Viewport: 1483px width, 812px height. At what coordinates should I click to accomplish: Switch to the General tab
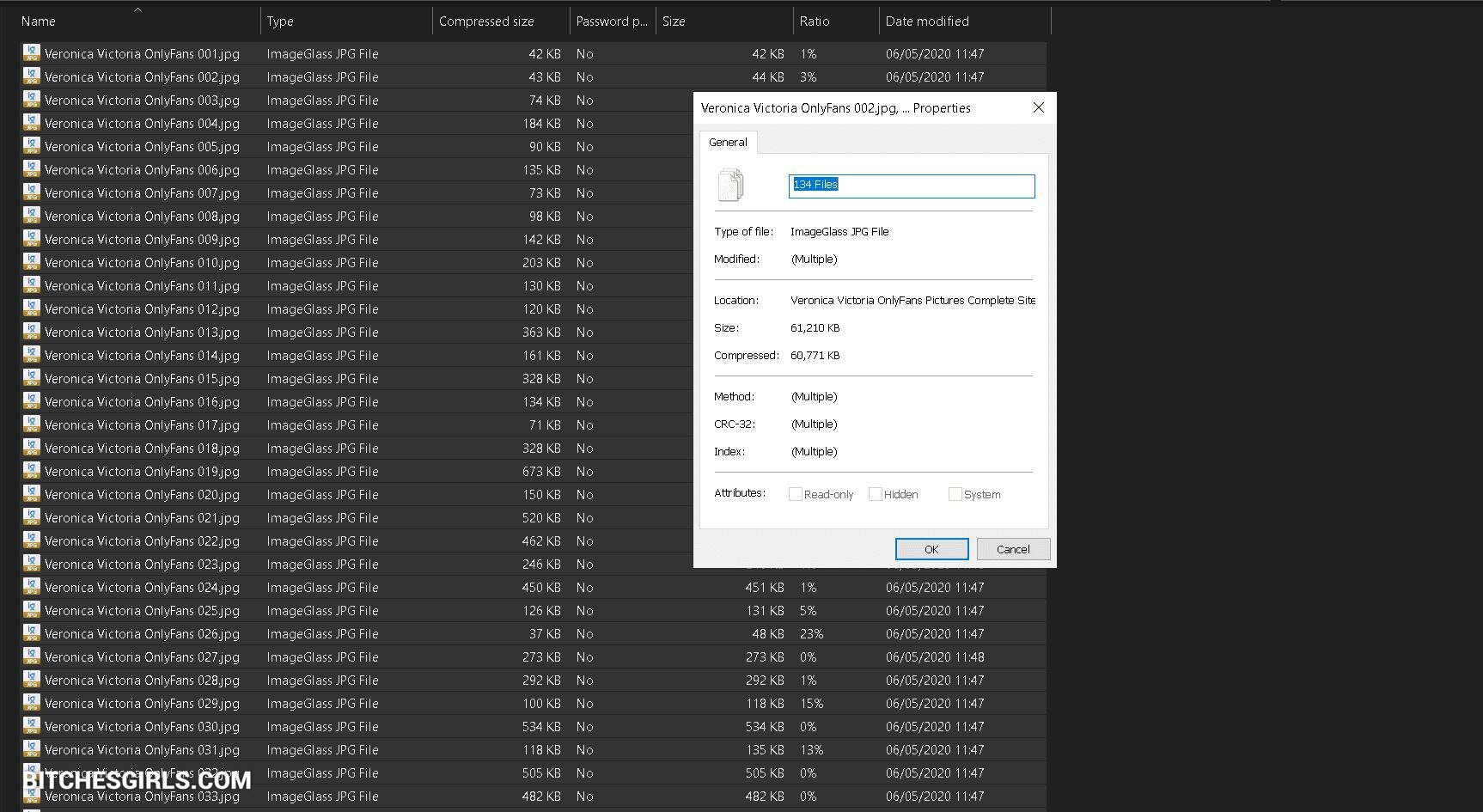pos(728,143)
